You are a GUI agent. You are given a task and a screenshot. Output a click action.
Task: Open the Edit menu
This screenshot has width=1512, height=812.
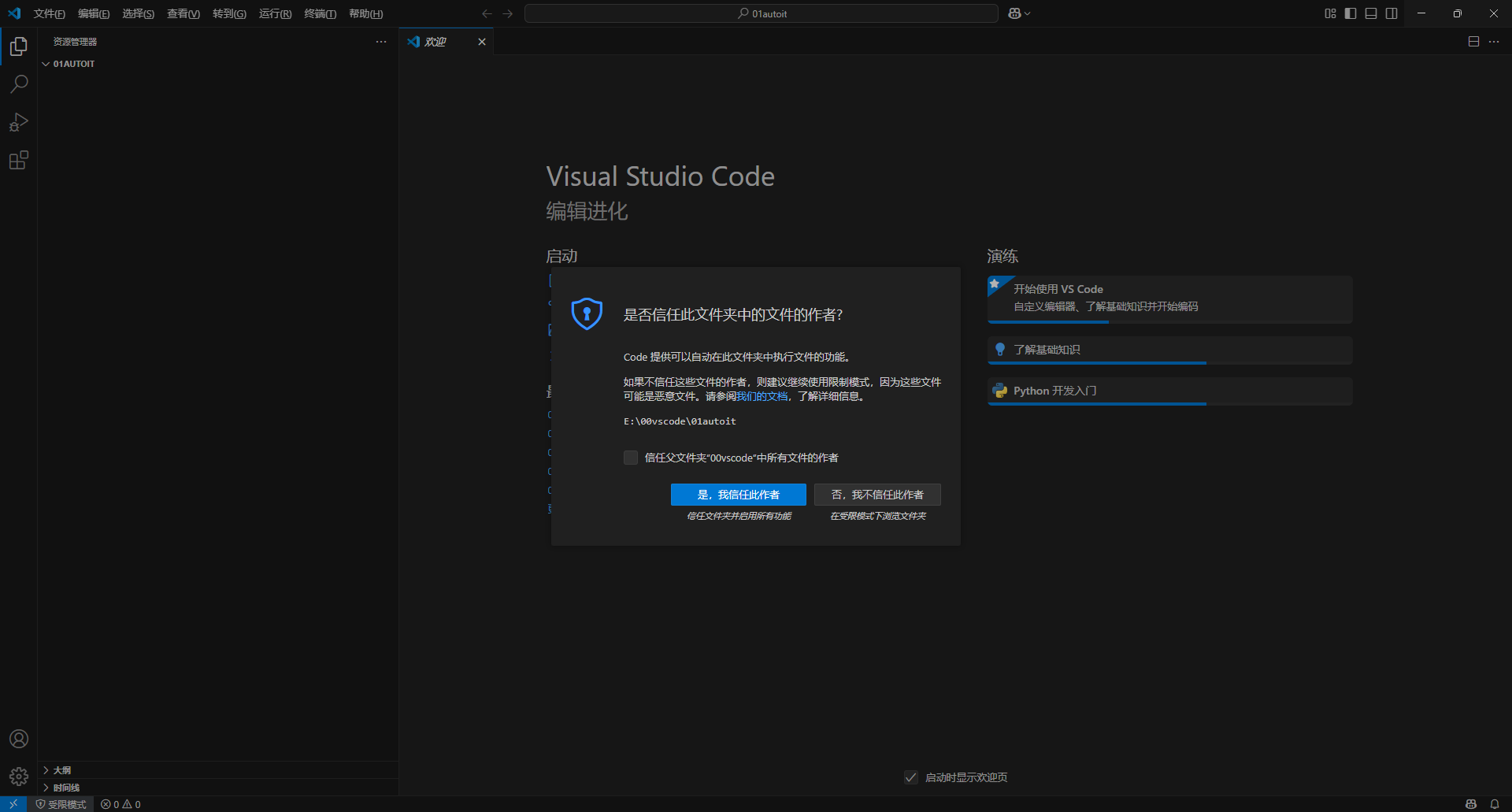pos(94,13)
